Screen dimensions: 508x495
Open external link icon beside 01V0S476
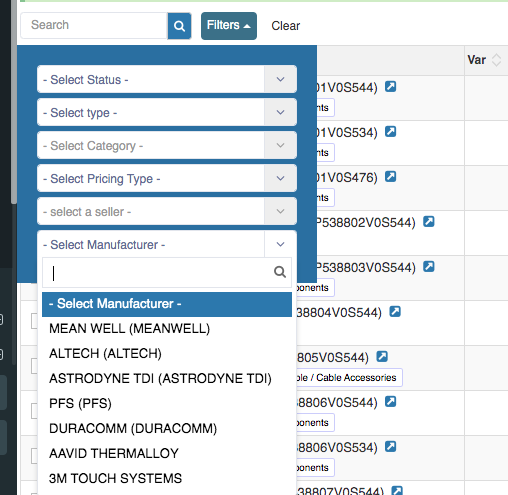point(390,177)
